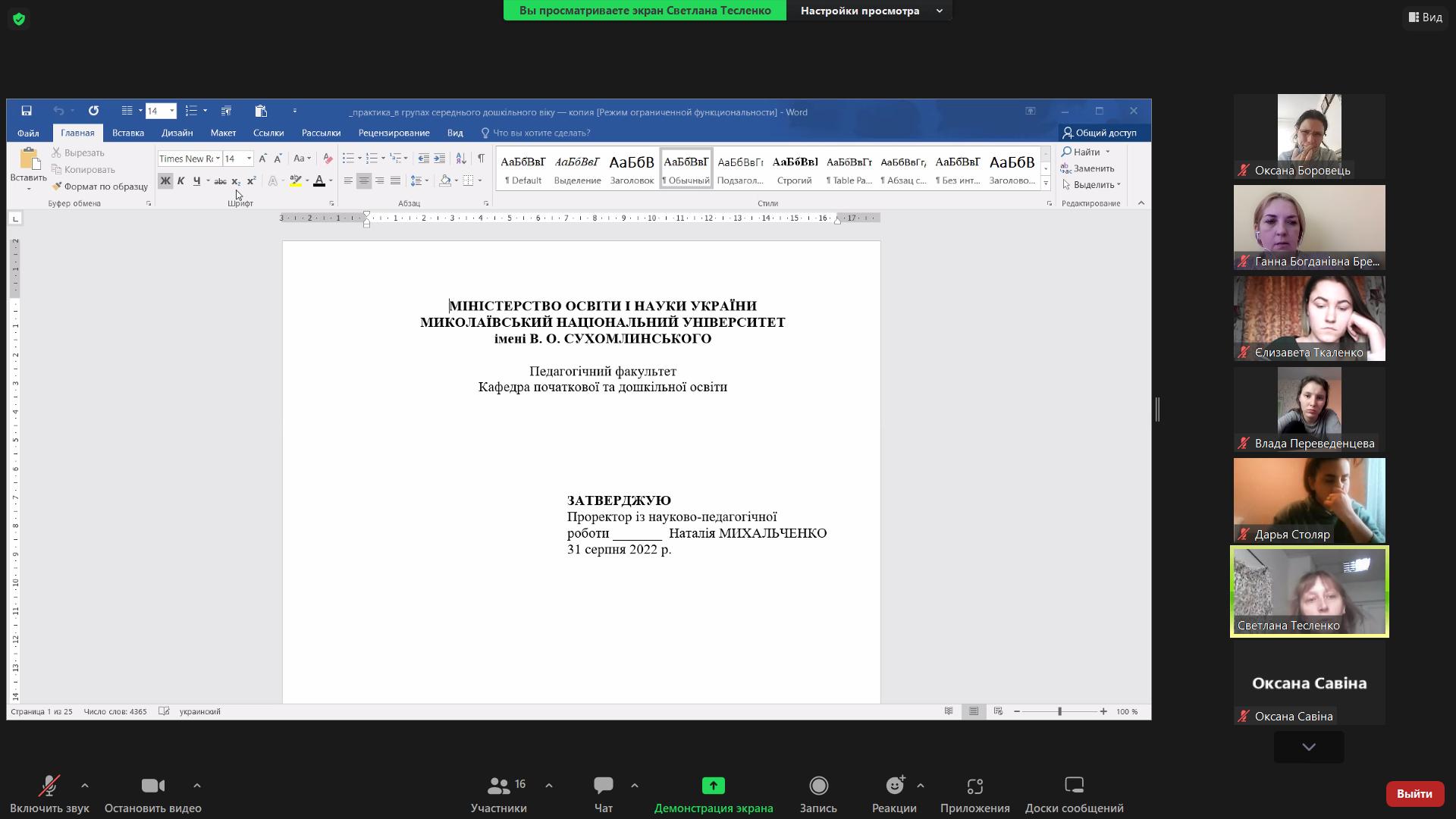The height and width of the screenshot is (819, 1456).
Task: Open Word's Вставка ribbon tab
Action: [127, 133]
